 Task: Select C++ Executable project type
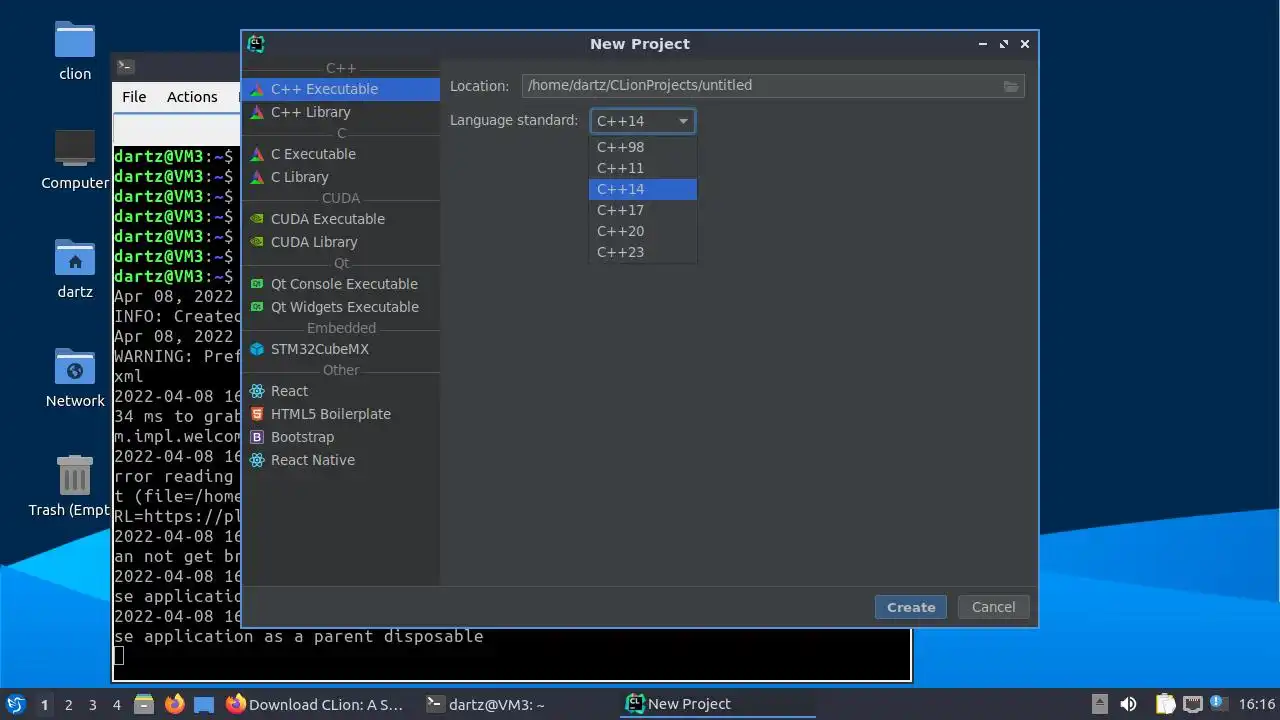(340, 89)
